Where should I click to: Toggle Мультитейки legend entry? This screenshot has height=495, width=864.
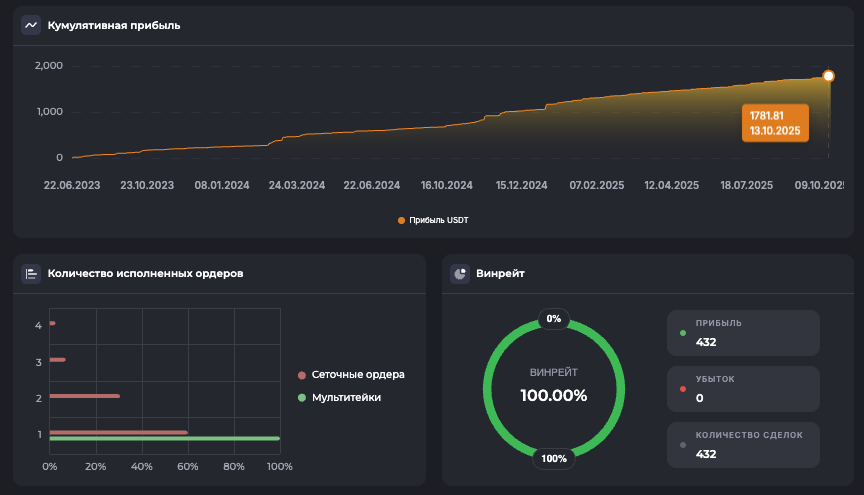339,397
